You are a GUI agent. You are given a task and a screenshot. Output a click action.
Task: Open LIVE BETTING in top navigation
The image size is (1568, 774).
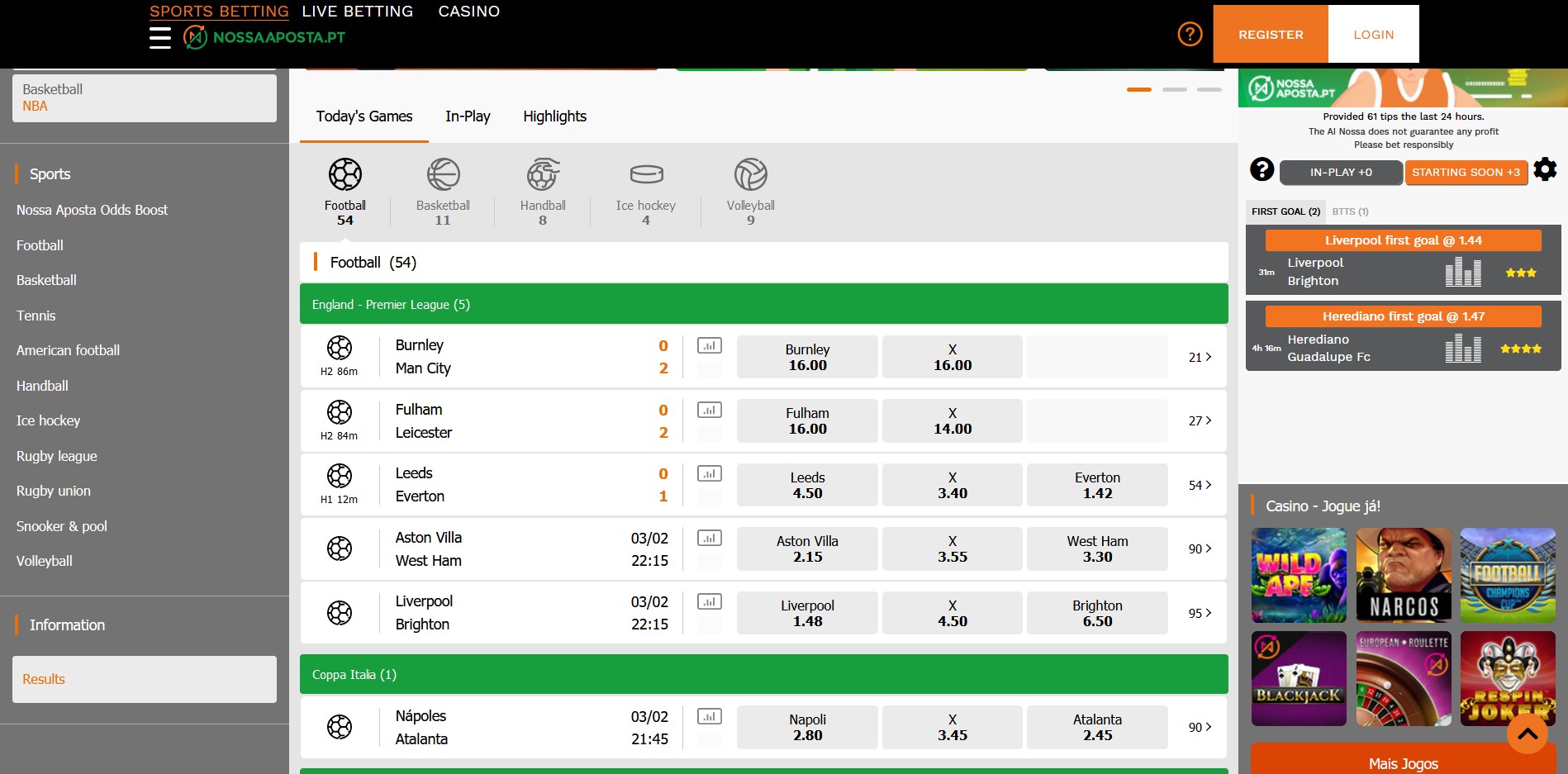(357, 12)
